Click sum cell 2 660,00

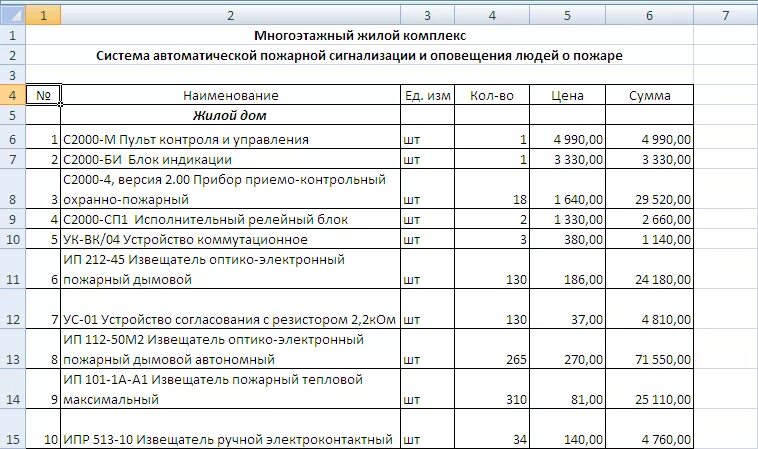pyautogui.click(x=649, y=219)
